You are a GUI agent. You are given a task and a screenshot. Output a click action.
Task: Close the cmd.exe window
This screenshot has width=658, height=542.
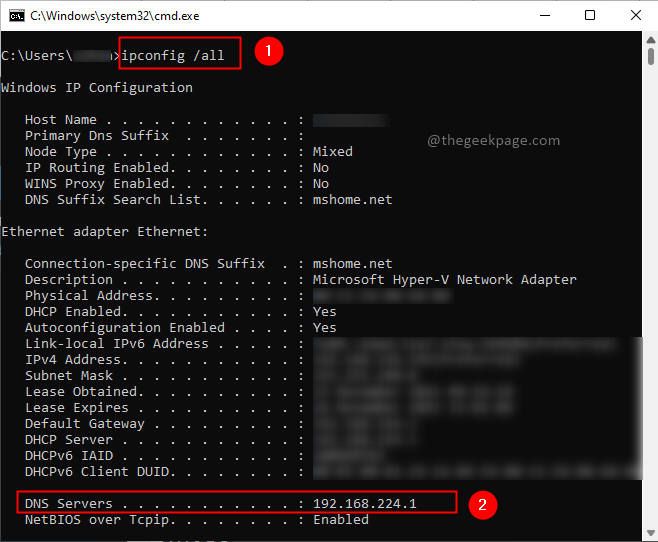click(635, 16)
